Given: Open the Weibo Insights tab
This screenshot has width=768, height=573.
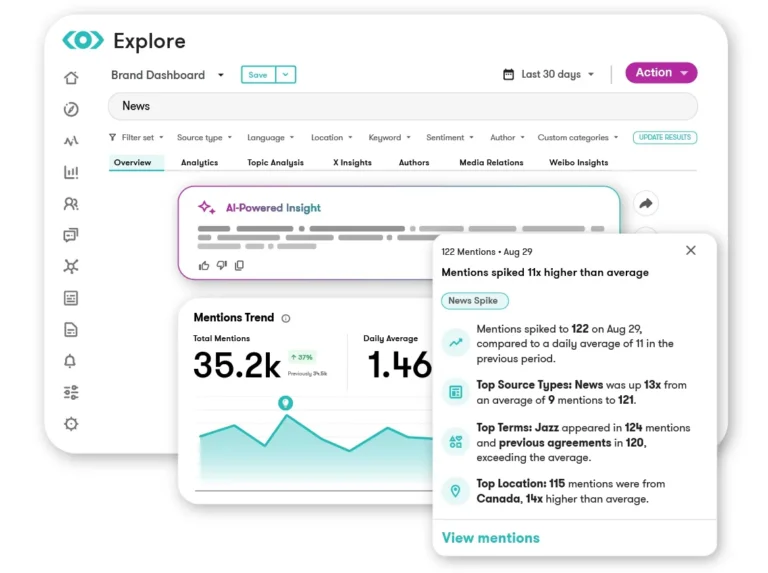Looking at the screenshot, I should point(578,163).
